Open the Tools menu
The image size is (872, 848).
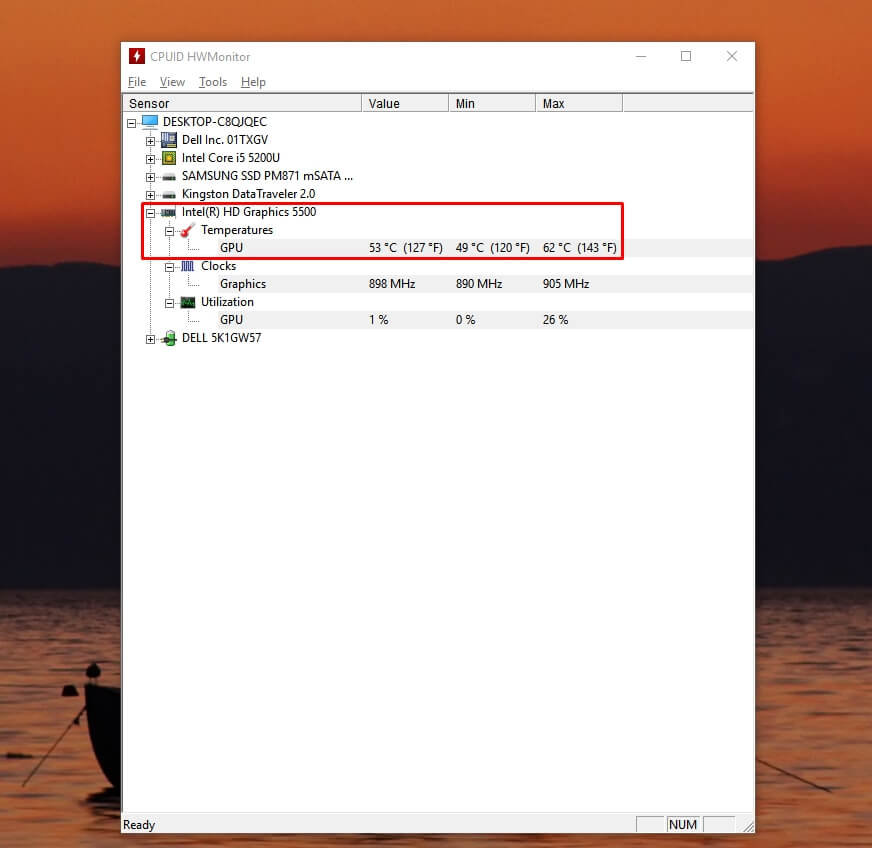pos(212,82)
